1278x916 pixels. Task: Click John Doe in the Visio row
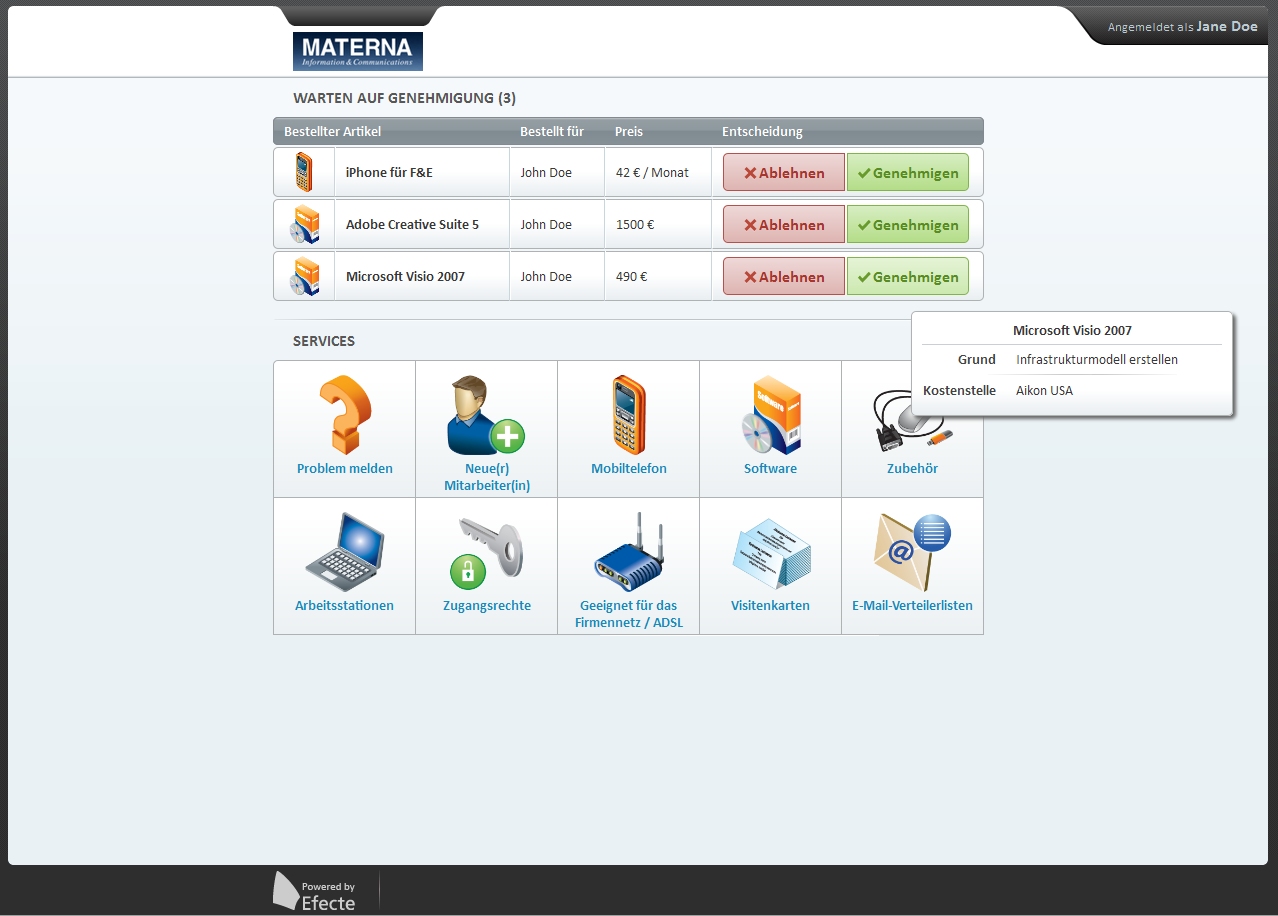[546, 276]
